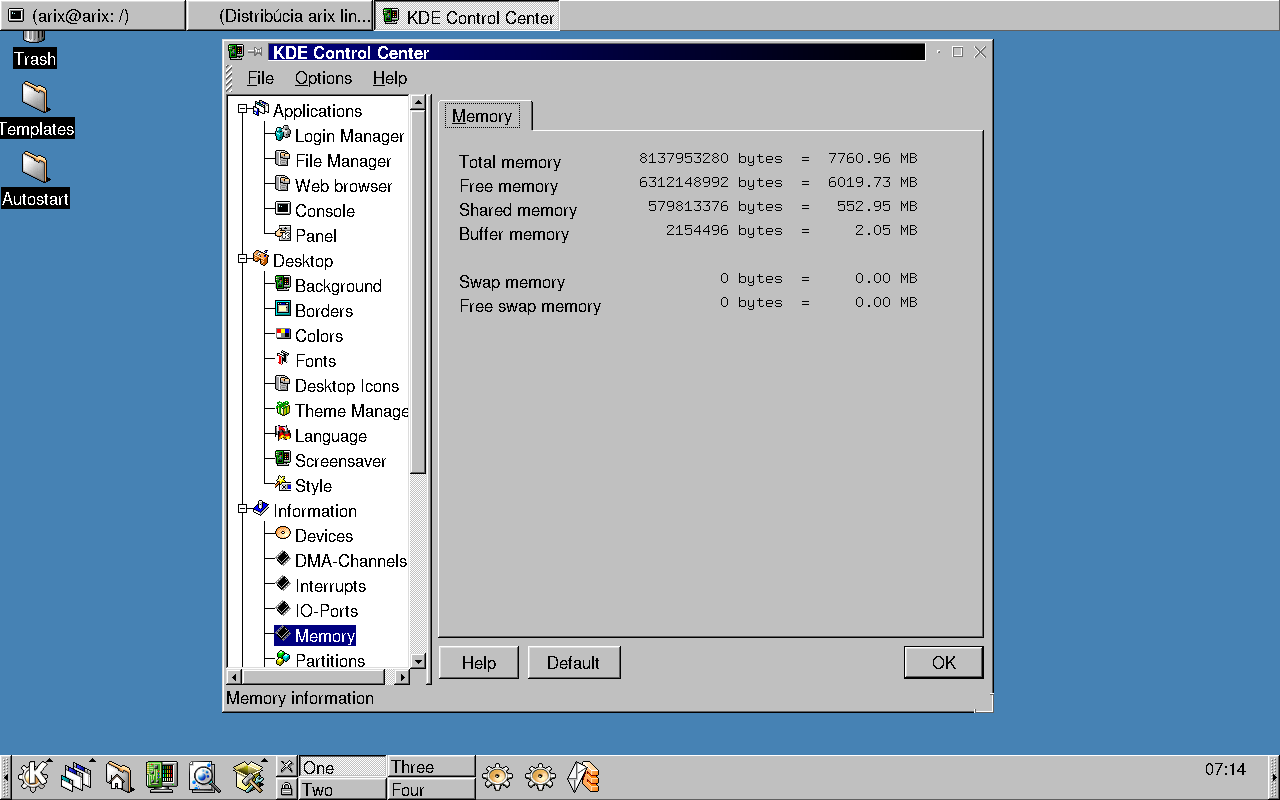Click the lock screen padlock icon
This screenshot has width=1280, height=800.
[x=286, y=789]
